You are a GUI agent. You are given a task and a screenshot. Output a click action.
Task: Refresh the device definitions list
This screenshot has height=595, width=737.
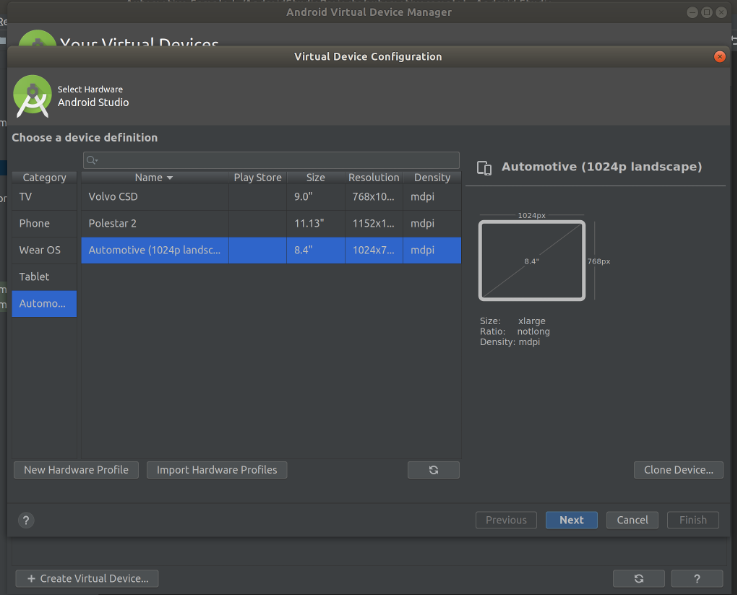433,470
